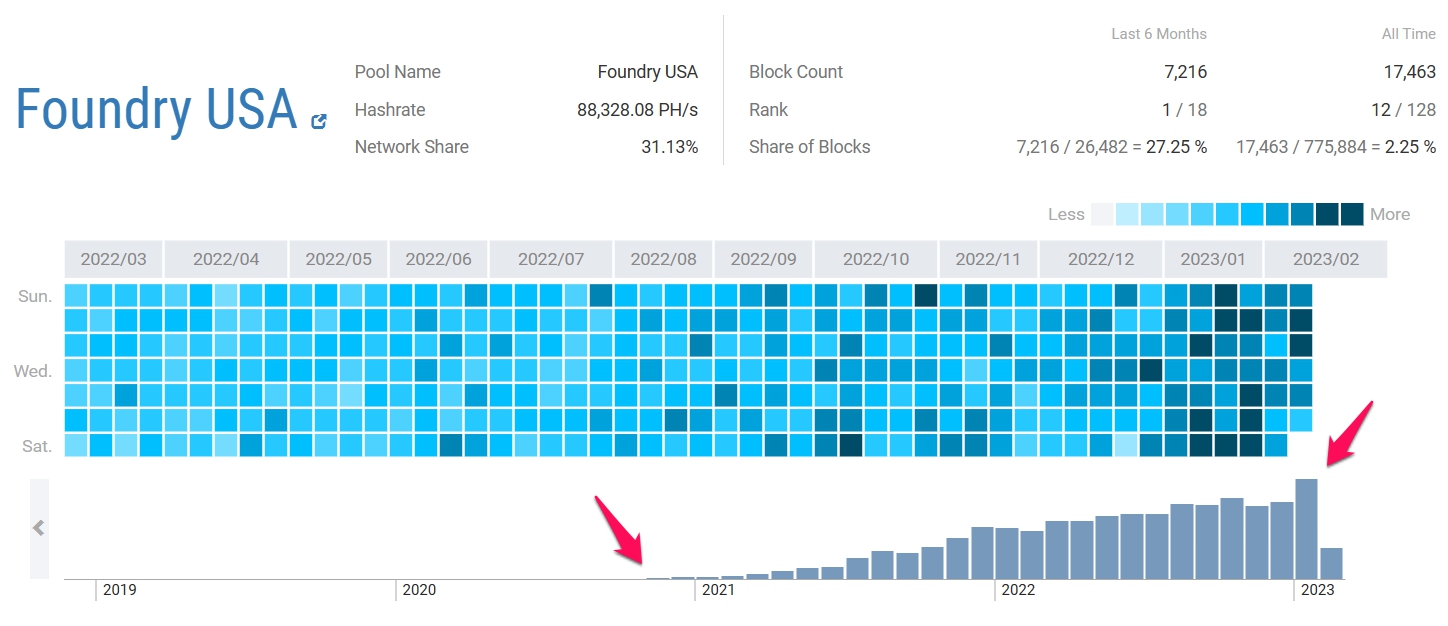Open the external link icon beside Foundry USA
The width and height of the screenshot is (1448, 626).
[319, 121]
